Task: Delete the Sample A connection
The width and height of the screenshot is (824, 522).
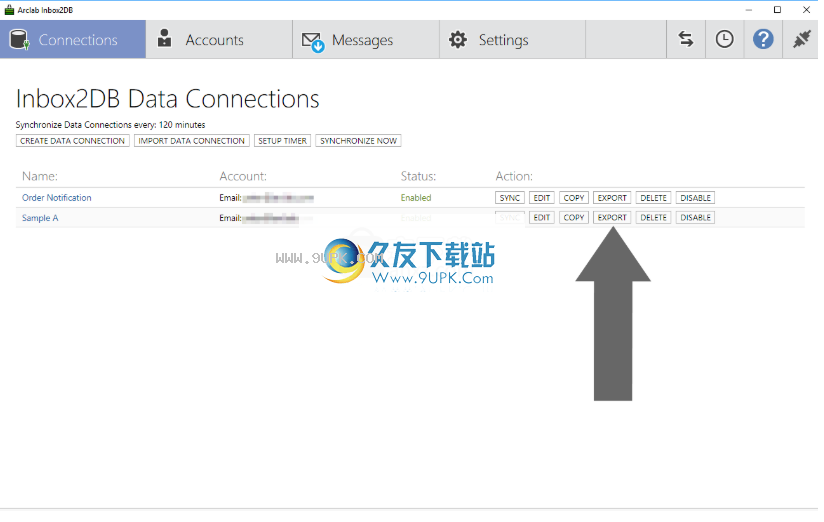Action: (653, 218)
